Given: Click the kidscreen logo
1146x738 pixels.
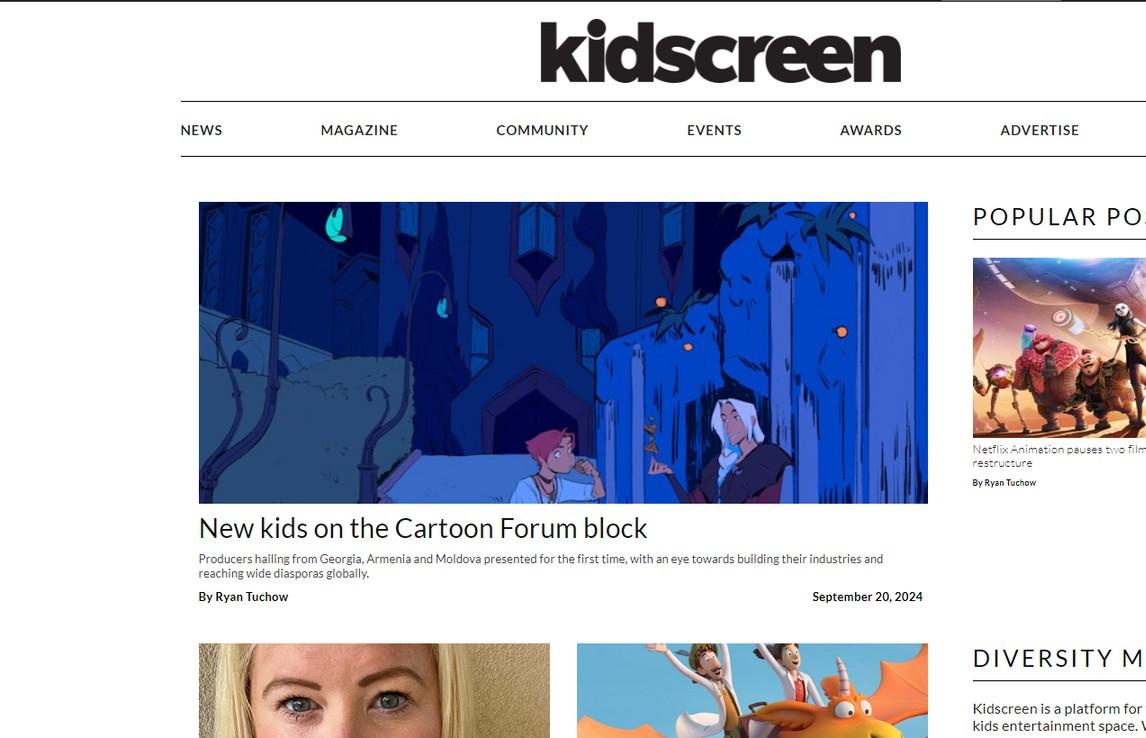Looking at the screenshot, I should pos(720,51).
